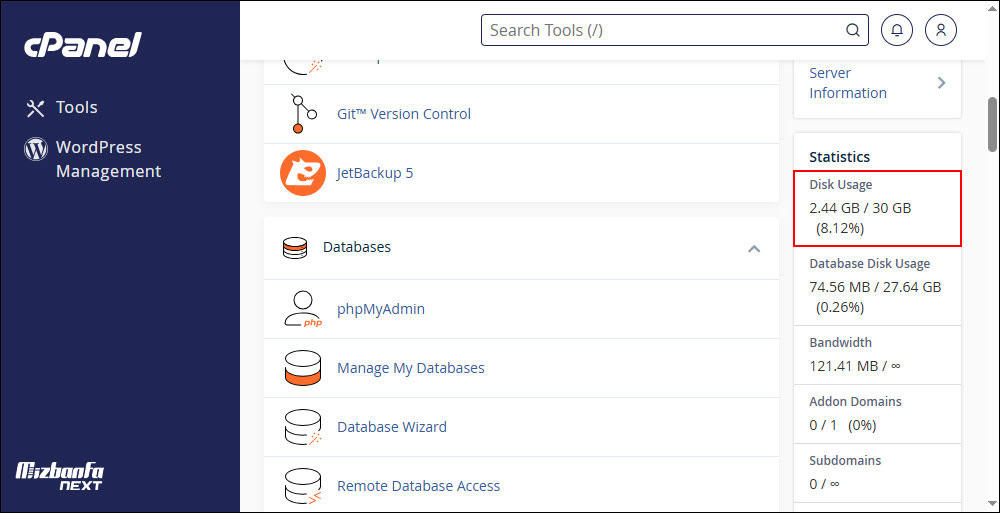This screenshot has width=1000, height=513.
Task: Click the Manage My Databases icon
Action: [303, 368]
